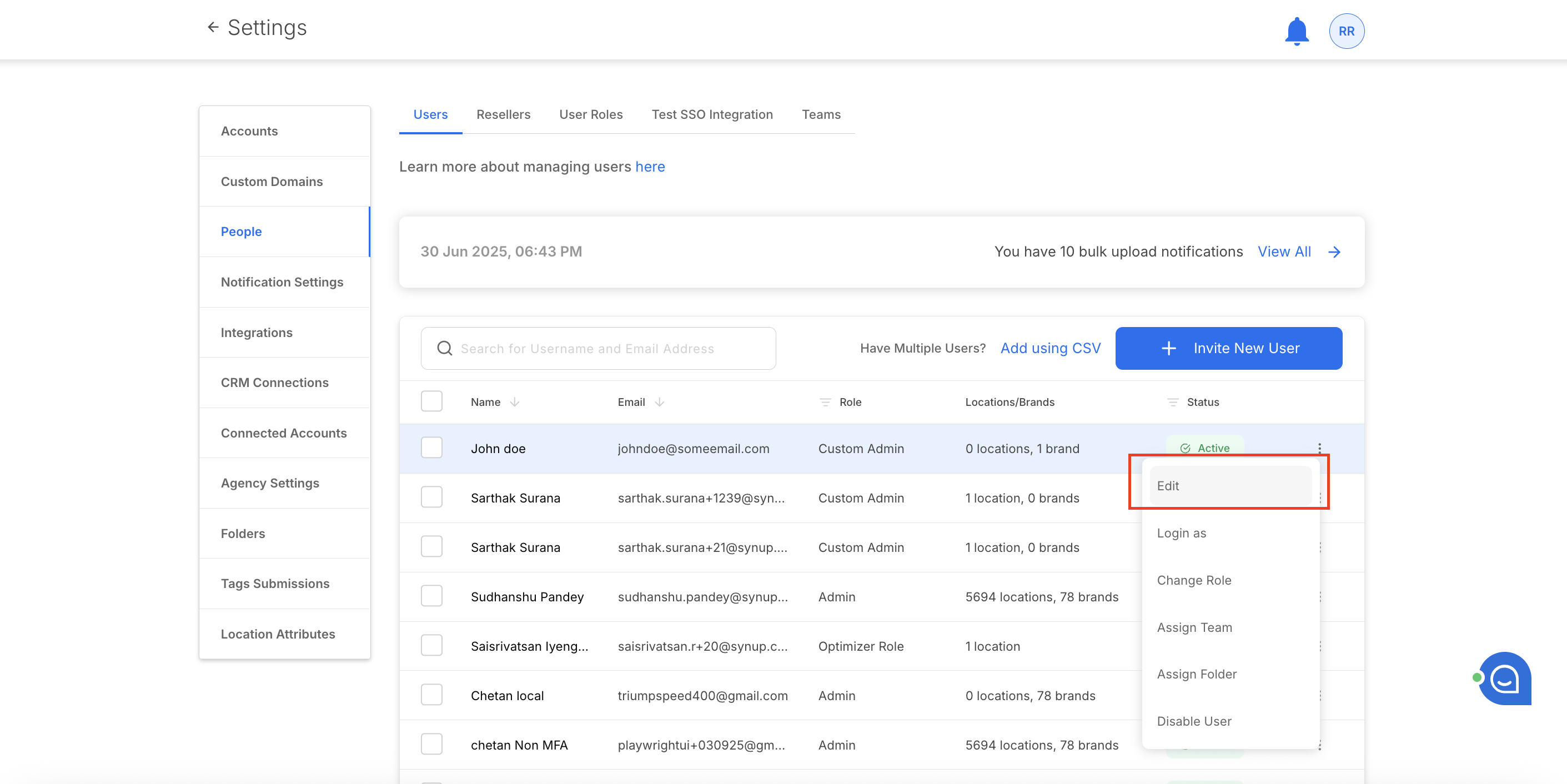The width and height of the screenshot is (1567, 784).
Task: Click the back arrow beside Settings
Action: [213, 27]
